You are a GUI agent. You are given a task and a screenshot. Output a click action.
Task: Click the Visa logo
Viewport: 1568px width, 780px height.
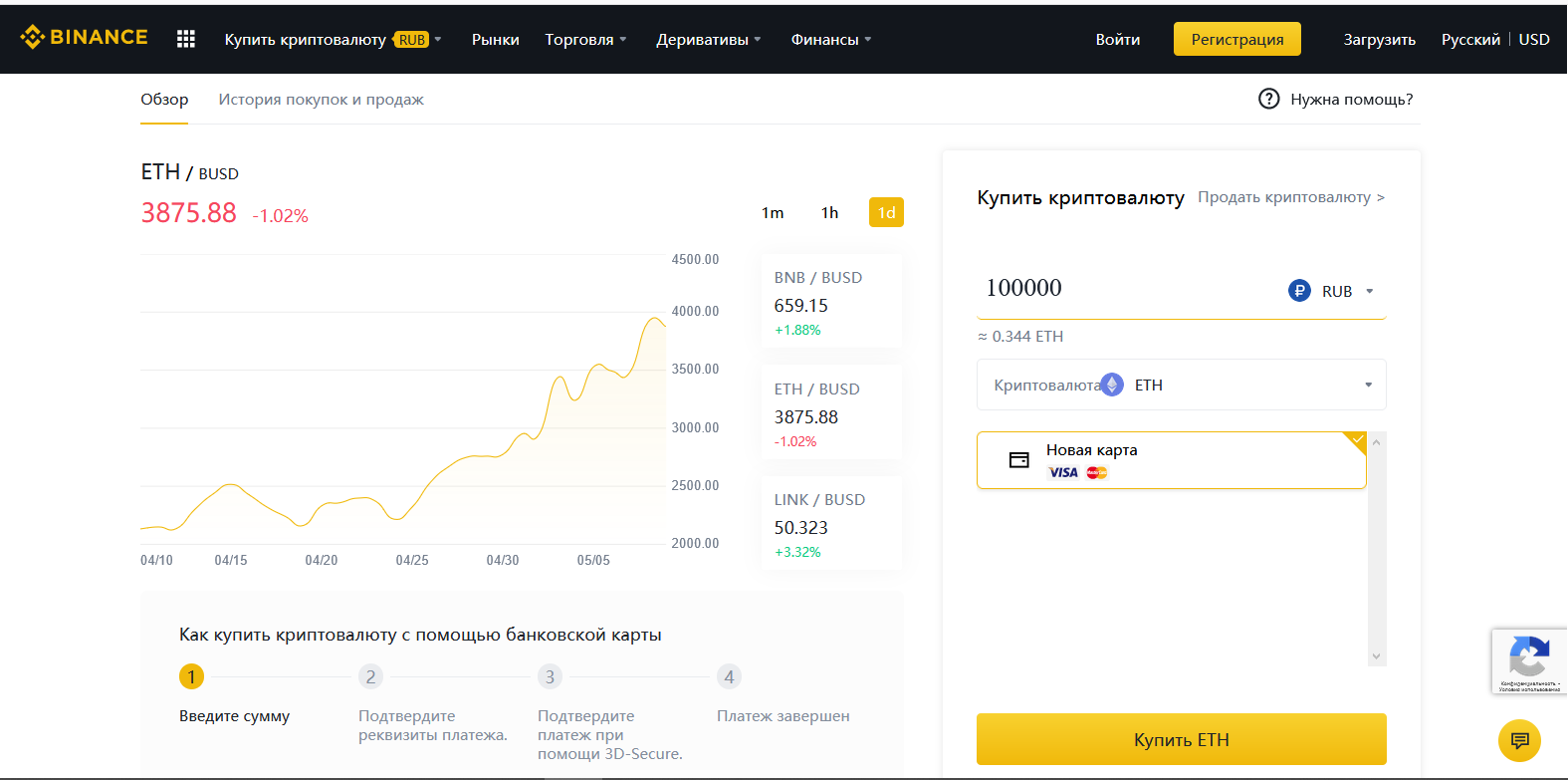click(x=1063, y=472)
